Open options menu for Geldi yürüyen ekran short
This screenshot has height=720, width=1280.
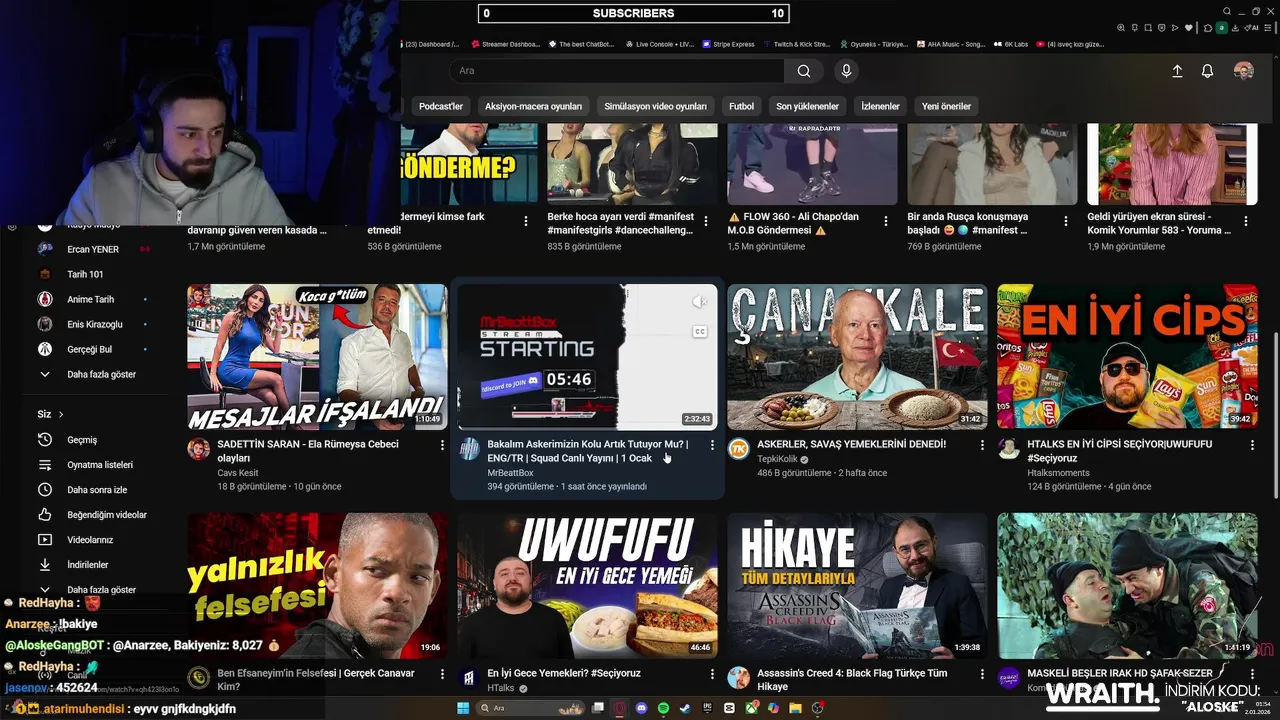point(1246,221)
